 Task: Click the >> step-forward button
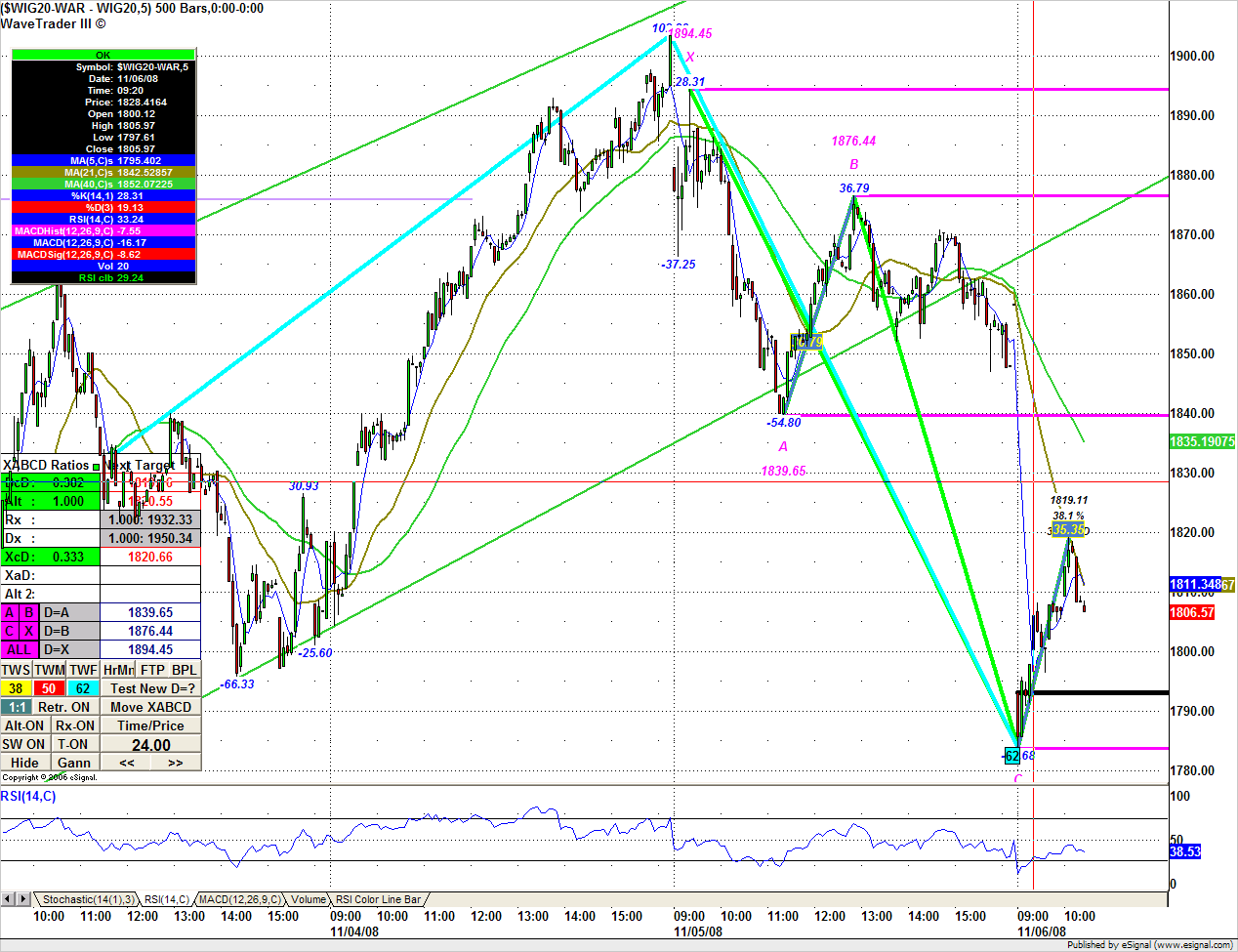[176, 763]
